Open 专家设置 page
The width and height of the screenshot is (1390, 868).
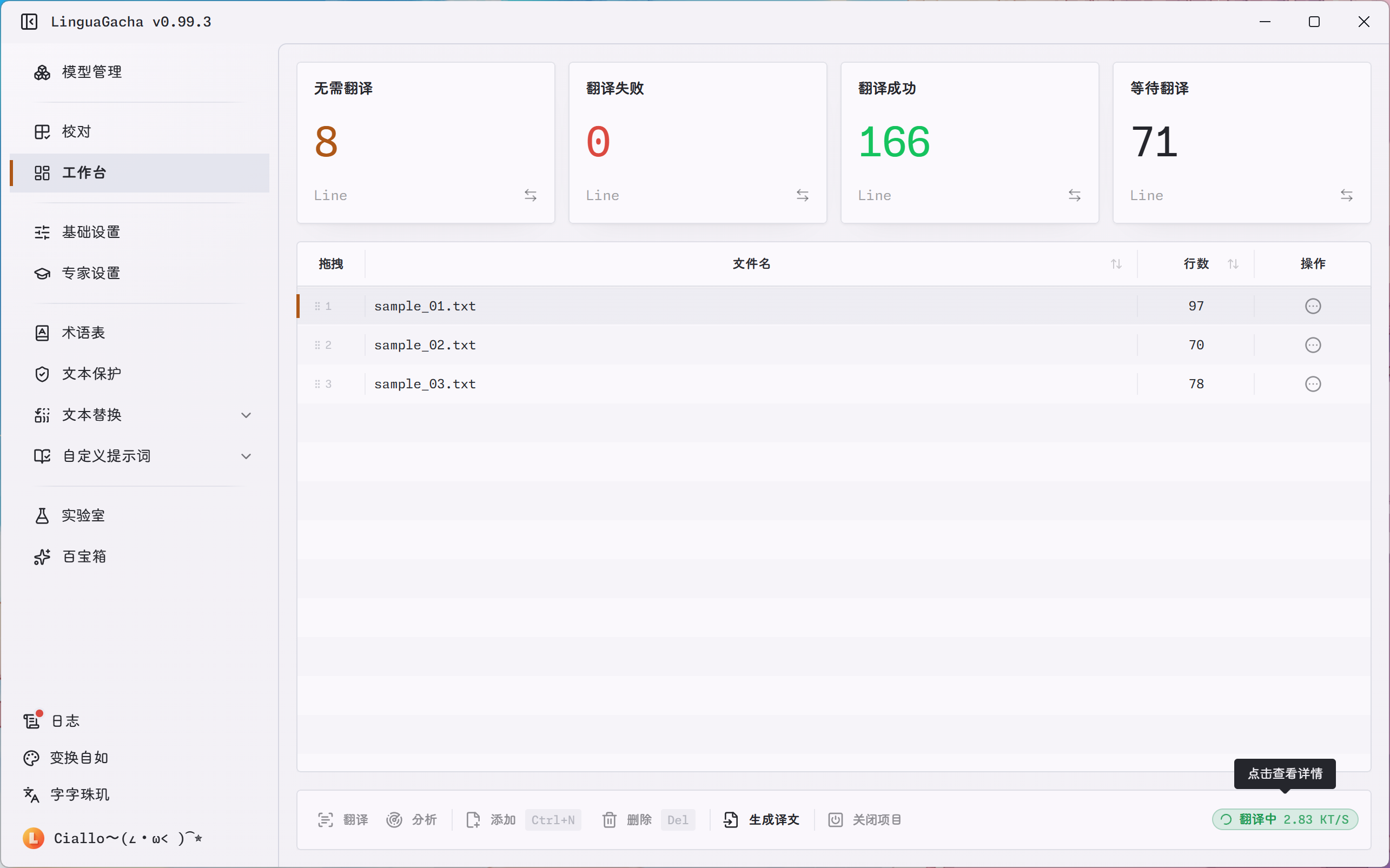tap(140, 273)
